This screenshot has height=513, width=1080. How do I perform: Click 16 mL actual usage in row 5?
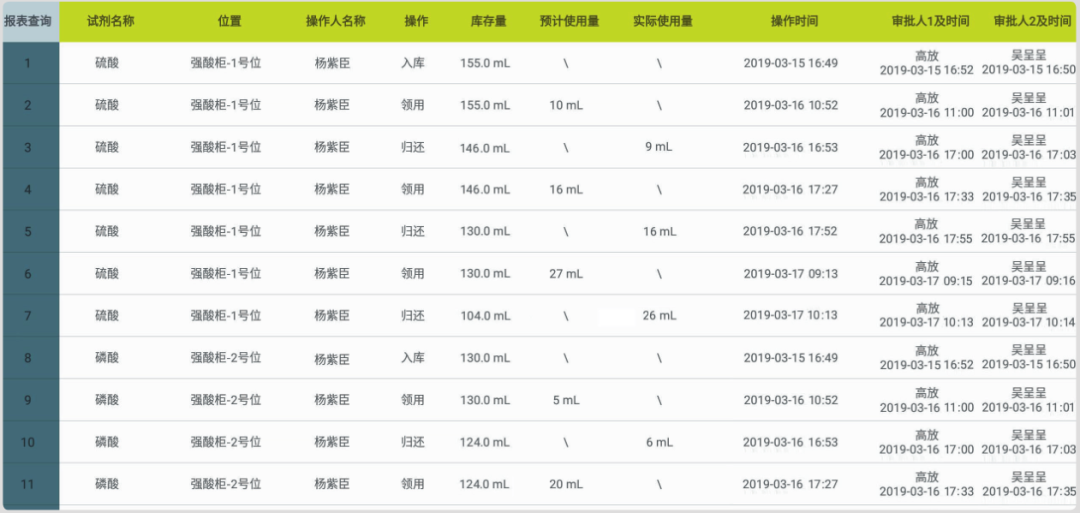[x=660, y=231]
